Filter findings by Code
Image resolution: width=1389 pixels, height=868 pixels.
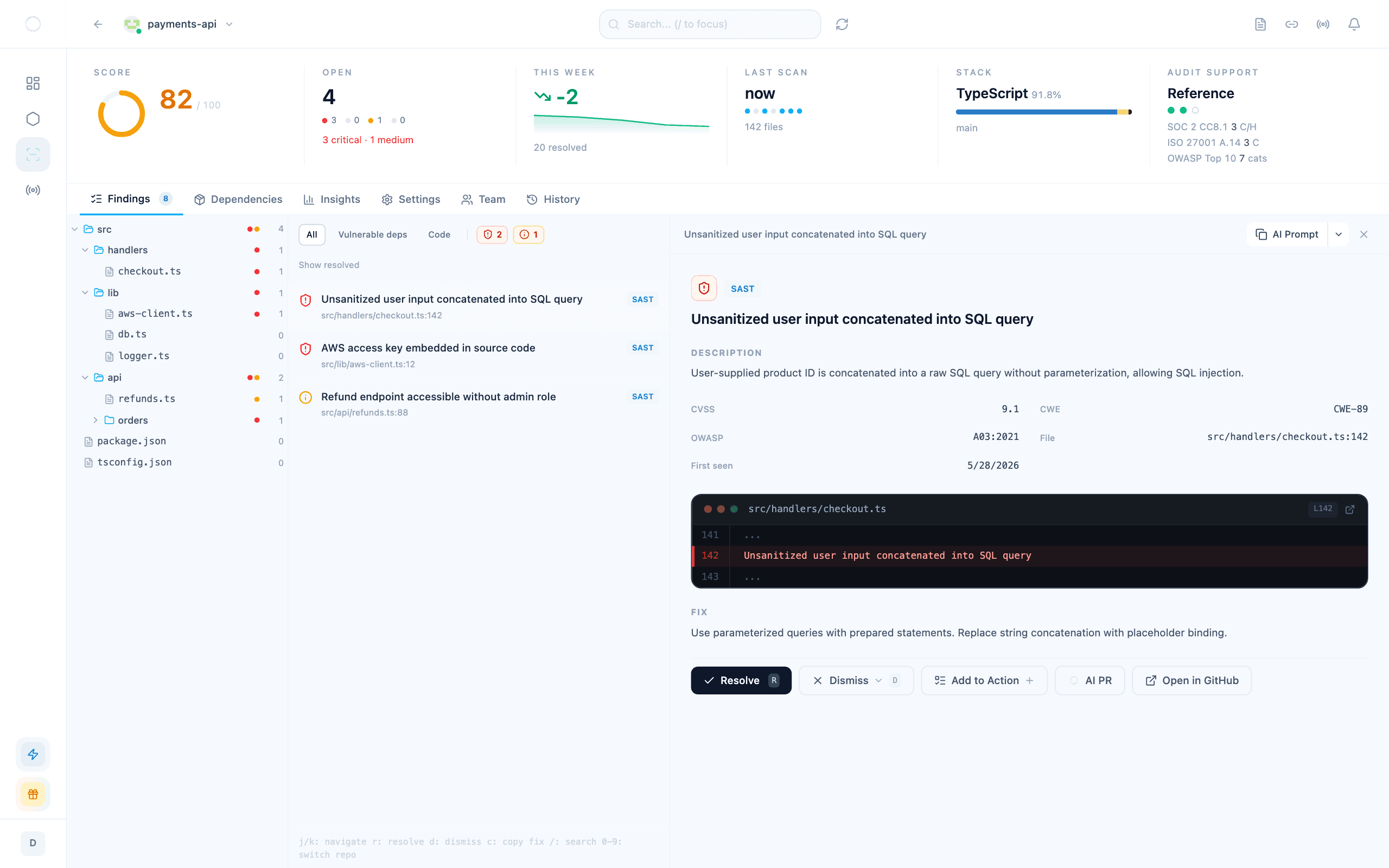coord(439,234)
